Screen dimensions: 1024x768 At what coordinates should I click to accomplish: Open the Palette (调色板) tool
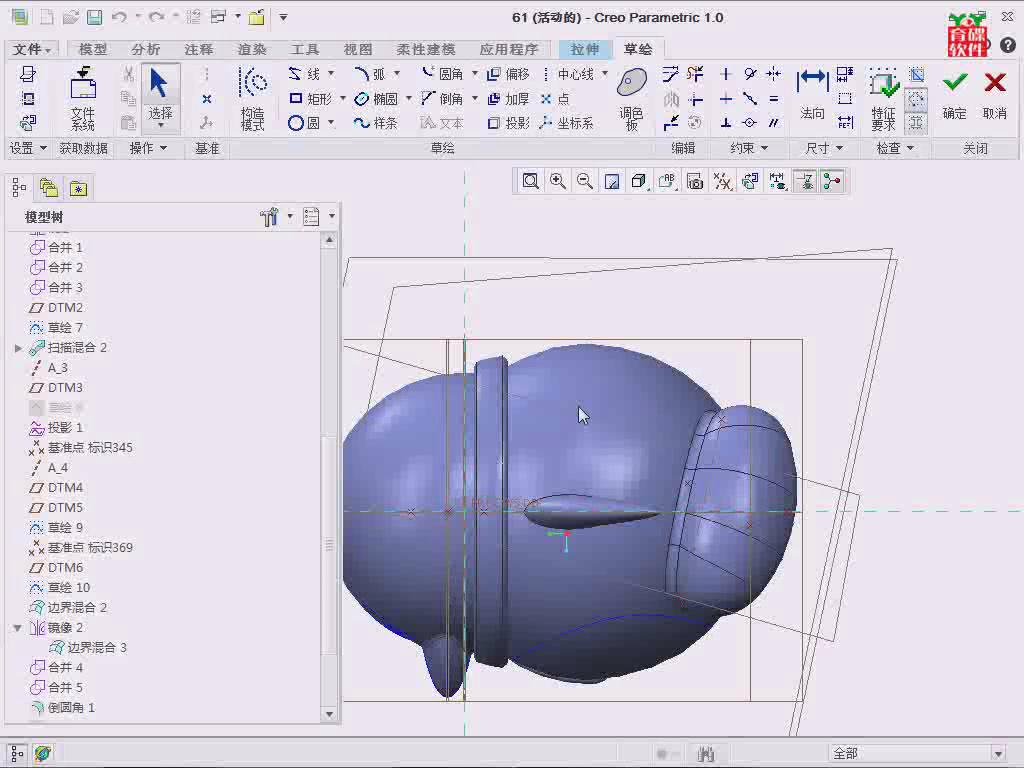[x=632, y=98]
